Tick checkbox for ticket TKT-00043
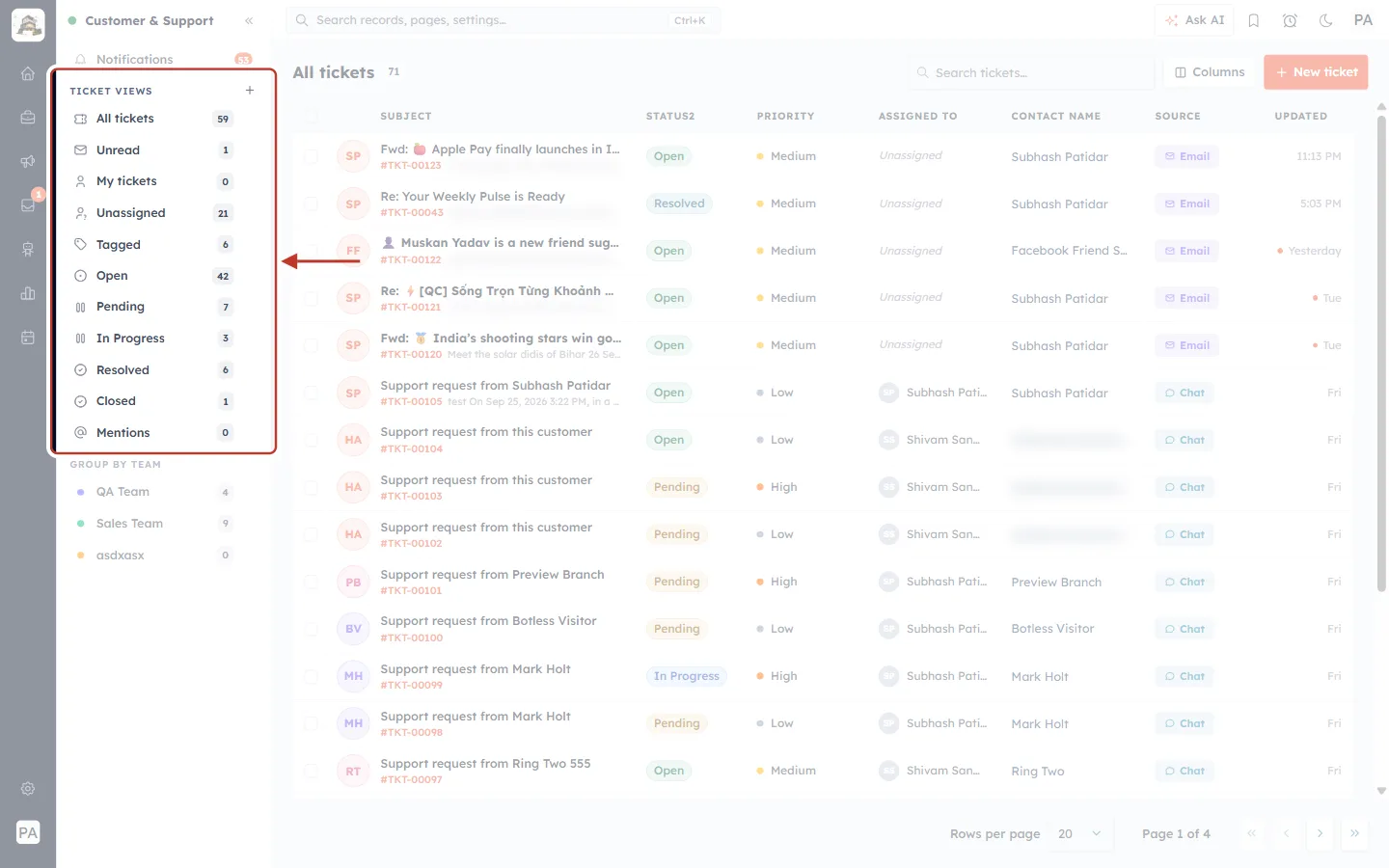 [311, 203]
